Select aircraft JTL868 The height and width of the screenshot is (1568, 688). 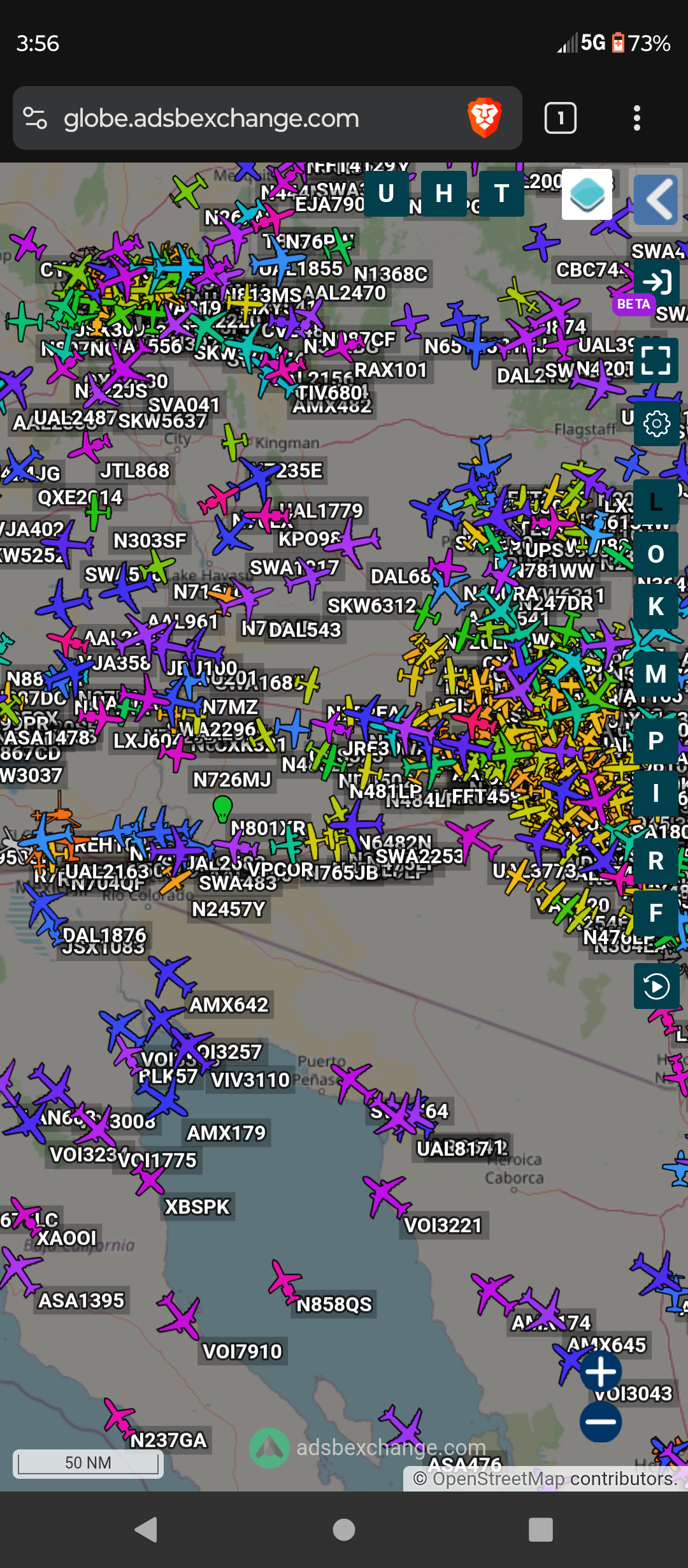[134, 470]
